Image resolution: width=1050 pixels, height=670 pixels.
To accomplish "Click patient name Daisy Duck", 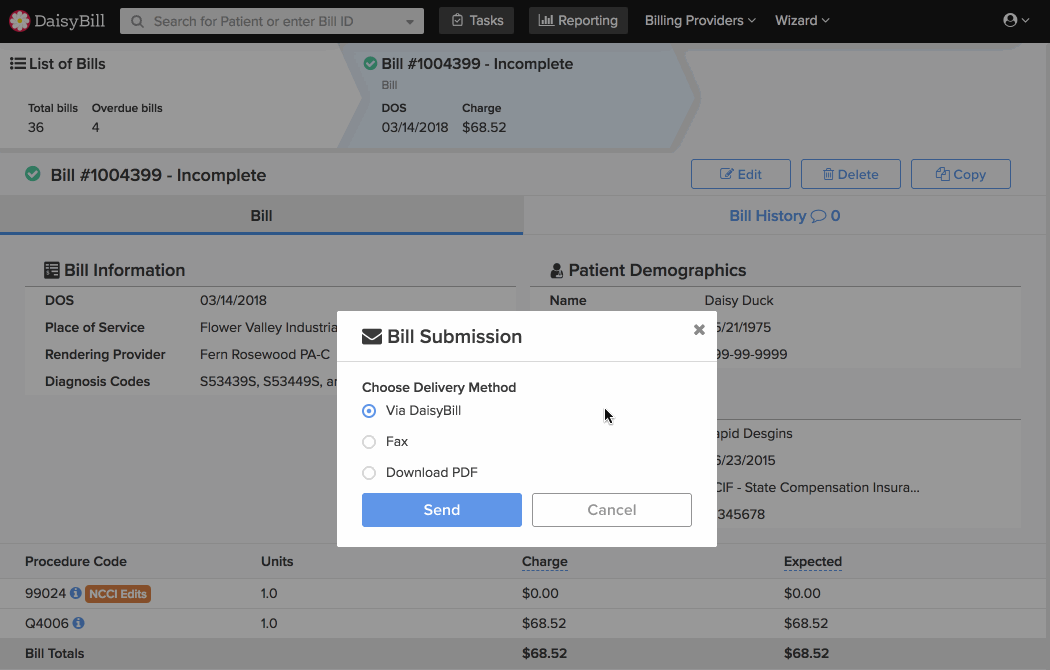I will click(739, 301).
